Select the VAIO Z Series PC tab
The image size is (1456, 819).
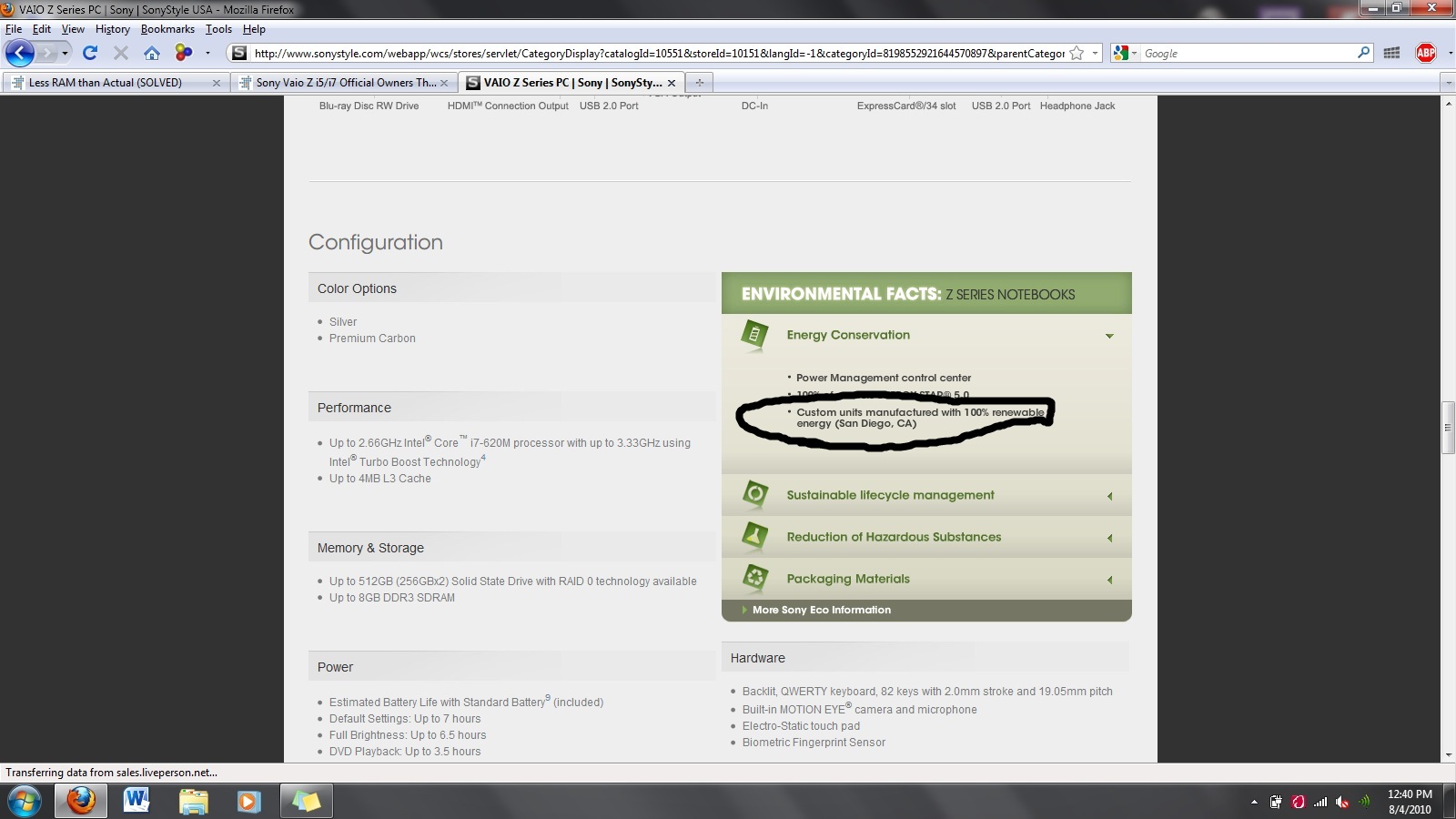572,83
